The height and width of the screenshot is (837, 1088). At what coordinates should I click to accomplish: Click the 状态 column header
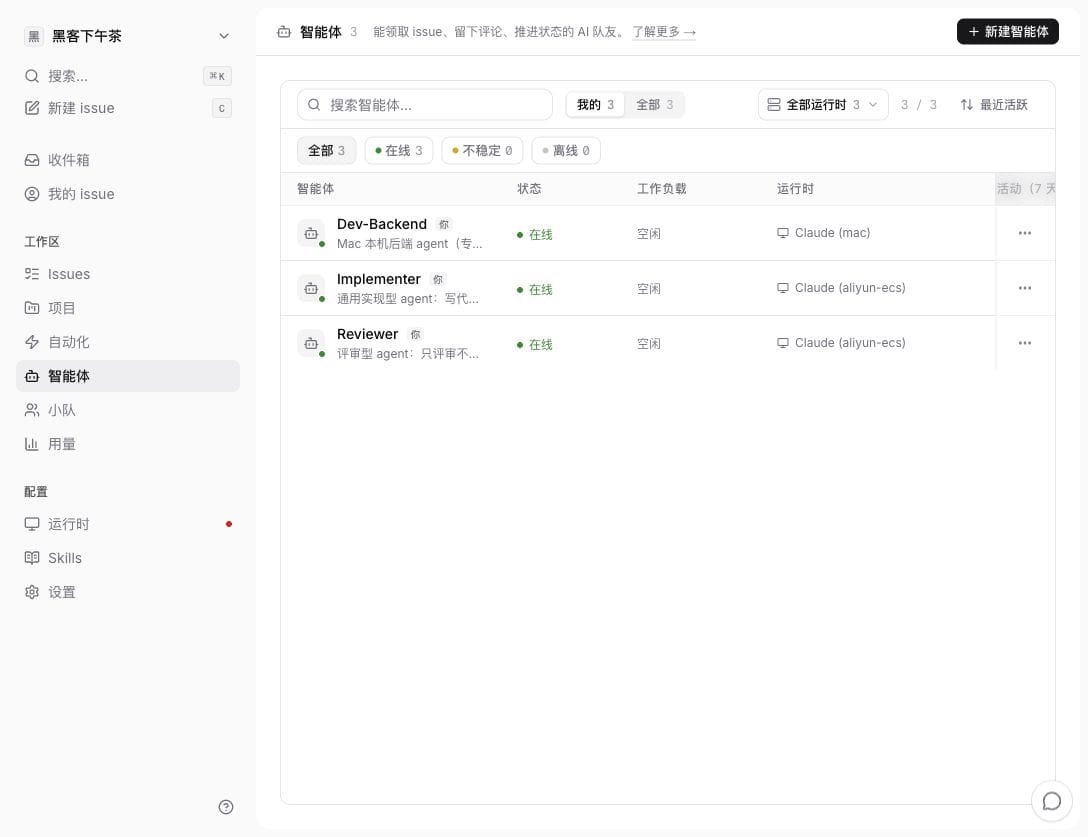(529, 189)
